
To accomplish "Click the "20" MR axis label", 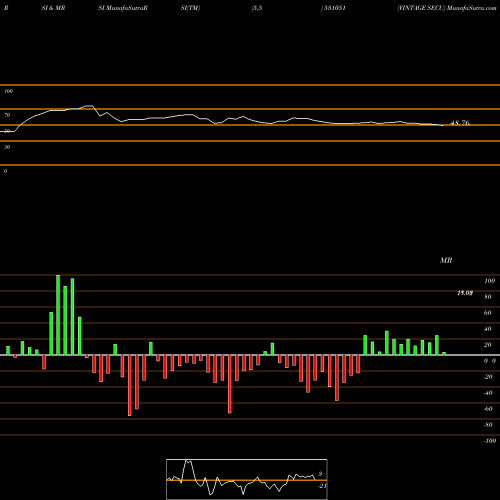I will [x=488, y=345].
